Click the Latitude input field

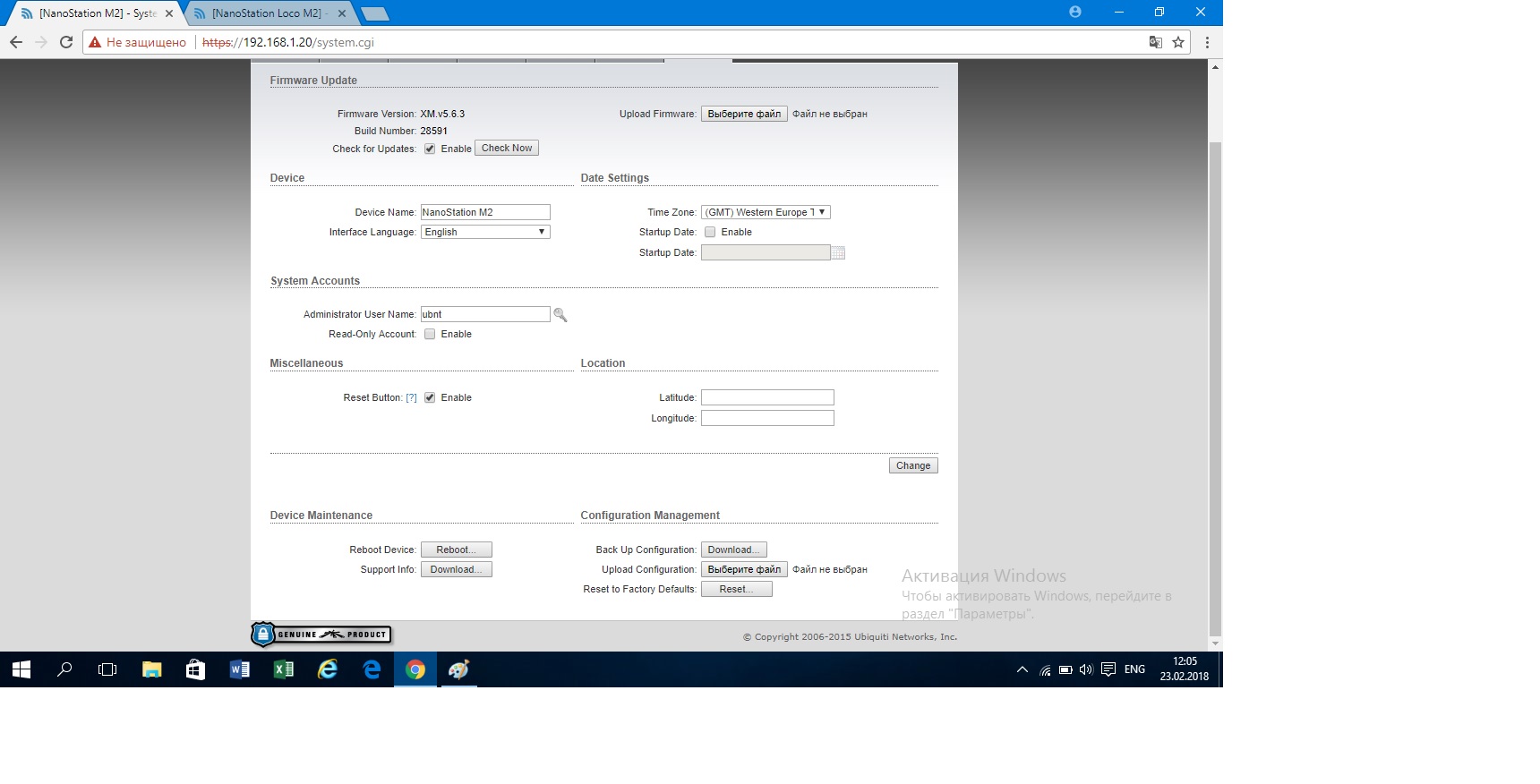(767, 397)
